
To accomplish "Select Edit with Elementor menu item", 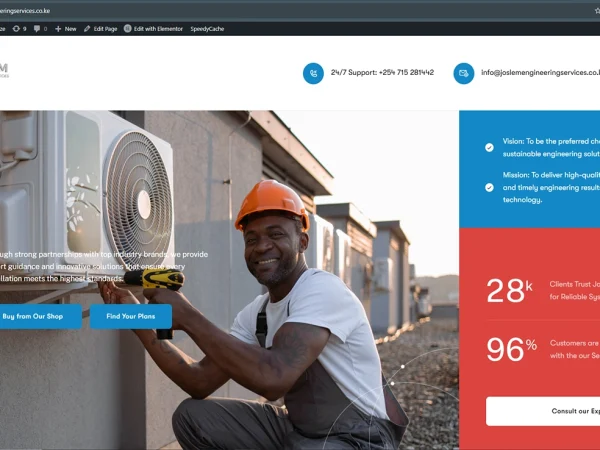I will (x=153, y=29).
